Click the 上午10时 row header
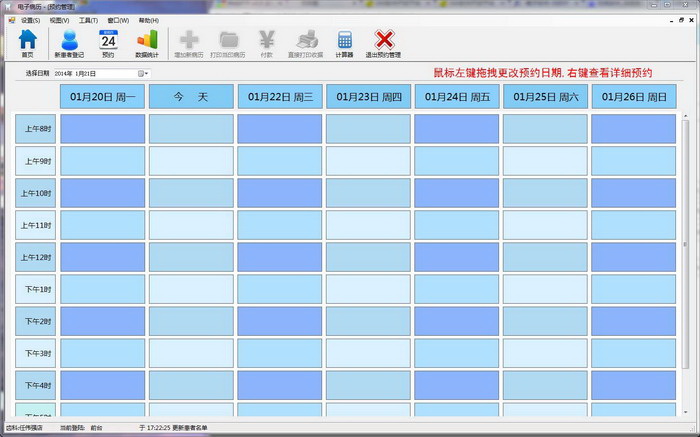The height and width of the screenshot is (437, 700). click(36, 193)
